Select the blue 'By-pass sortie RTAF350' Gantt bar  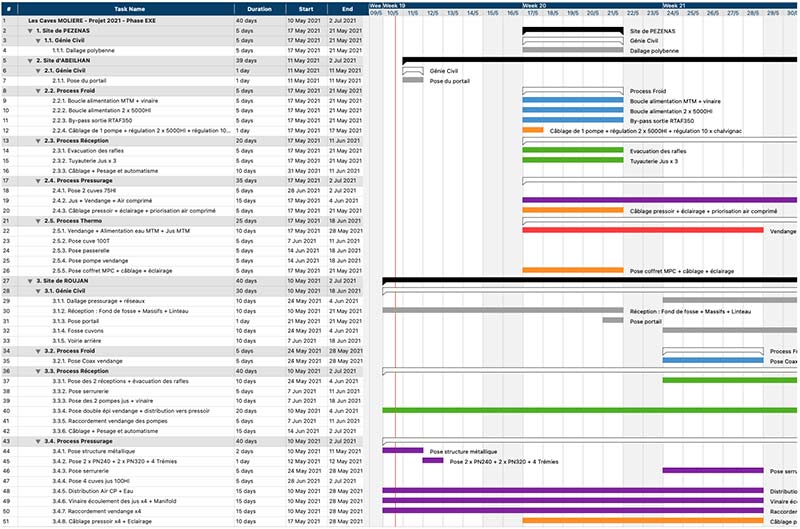tap(574, 120)
